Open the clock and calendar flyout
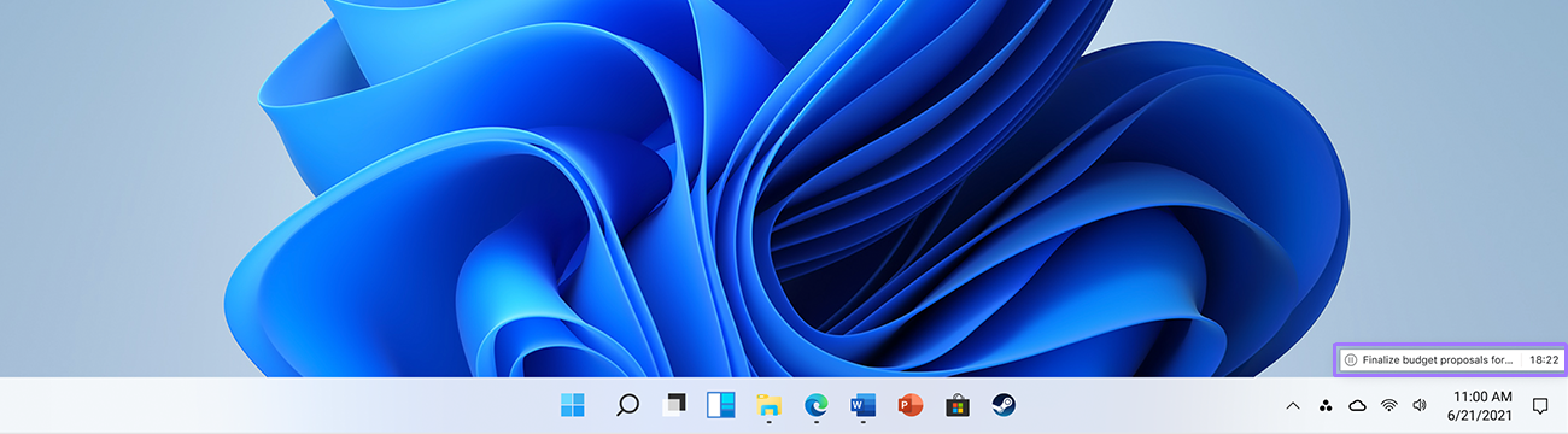The height and width of the screenshot is (434, 1568). [1480, 406]
